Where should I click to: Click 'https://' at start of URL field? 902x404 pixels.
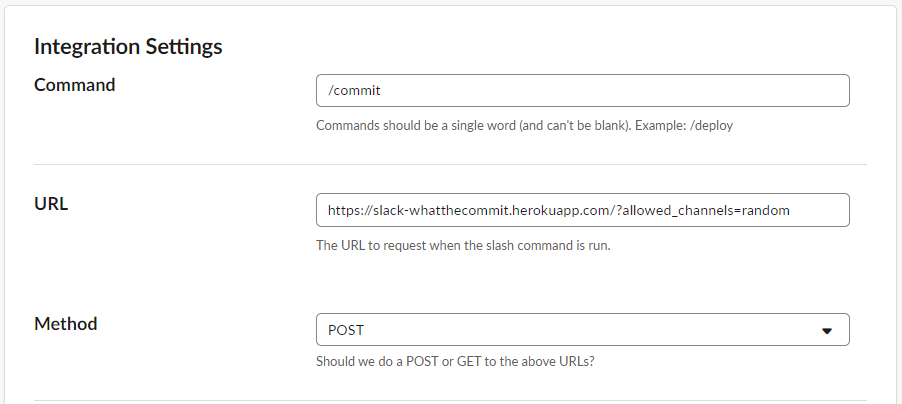pos(350,211)
